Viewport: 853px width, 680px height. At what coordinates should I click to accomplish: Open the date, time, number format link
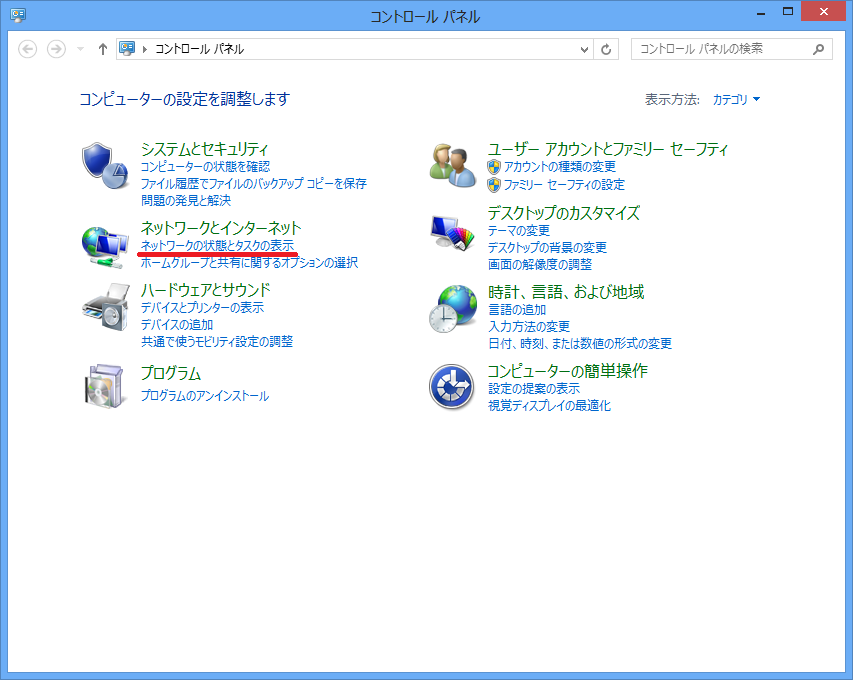[x=580, y=343]
